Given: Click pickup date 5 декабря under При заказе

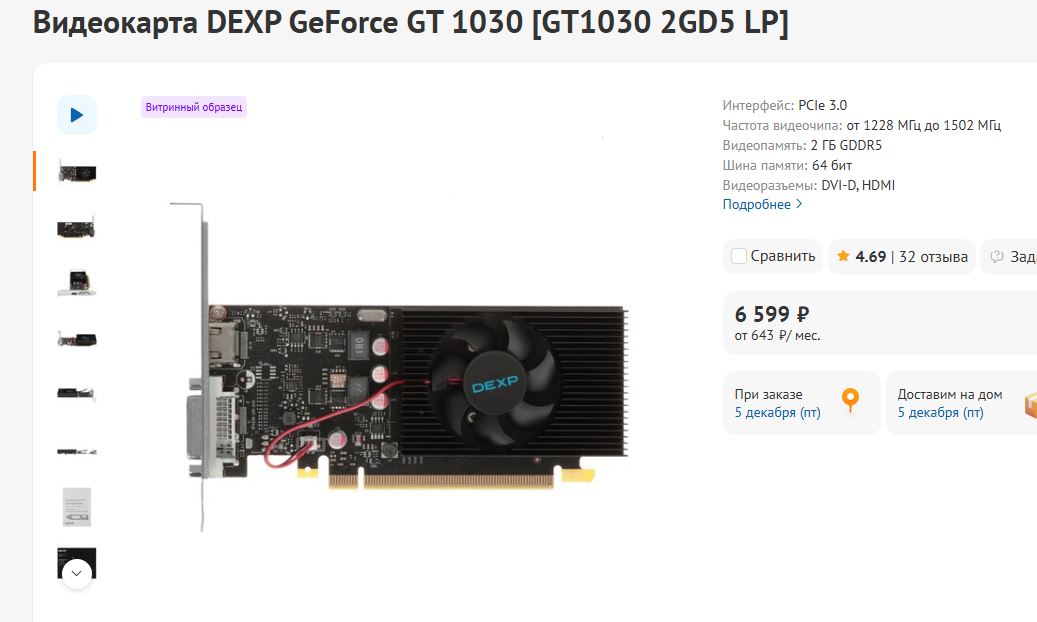Looking at the screenshot, I should (777, 412).
